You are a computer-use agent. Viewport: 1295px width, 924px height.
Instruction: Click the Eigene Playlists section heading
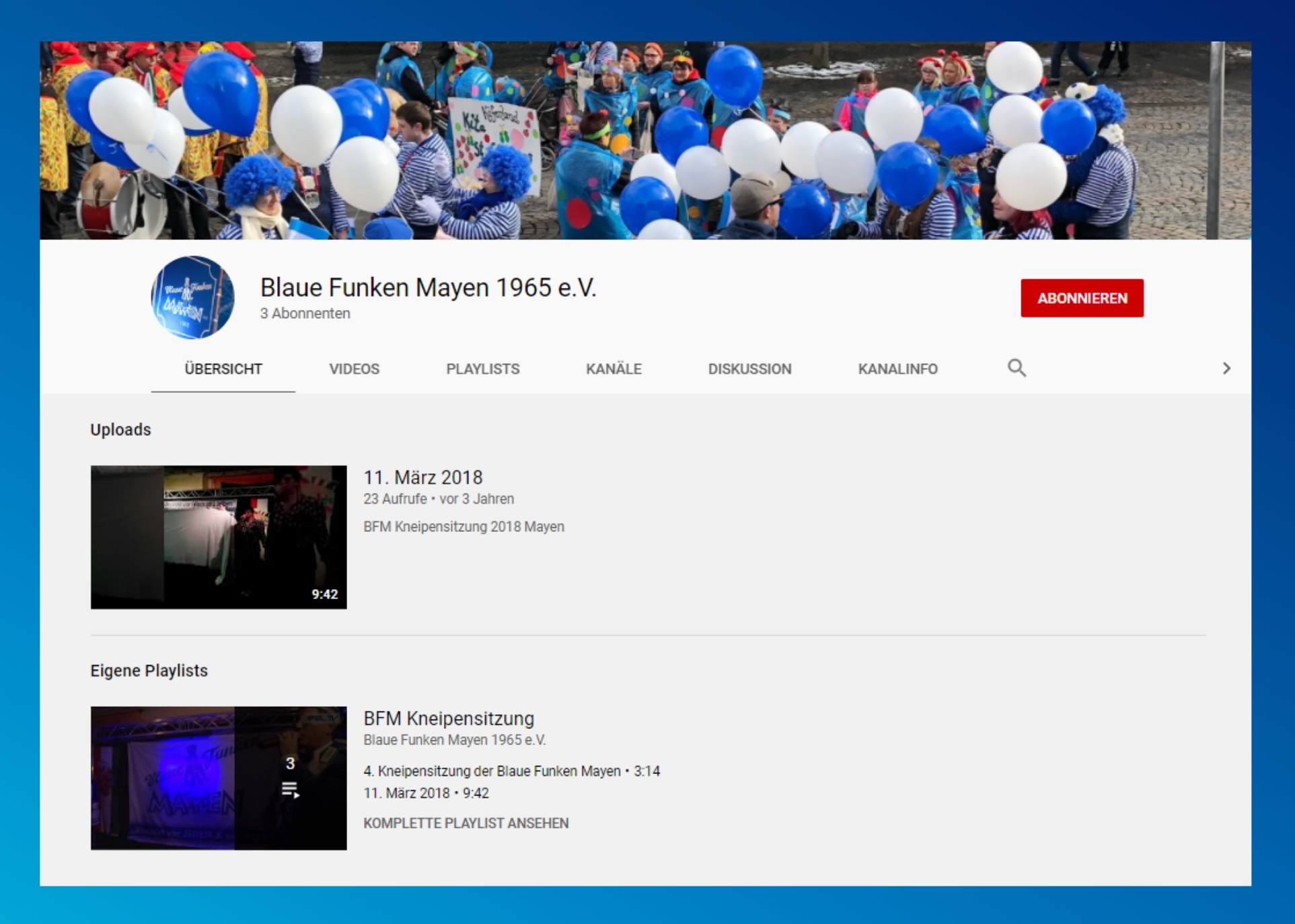pos(149,670)
